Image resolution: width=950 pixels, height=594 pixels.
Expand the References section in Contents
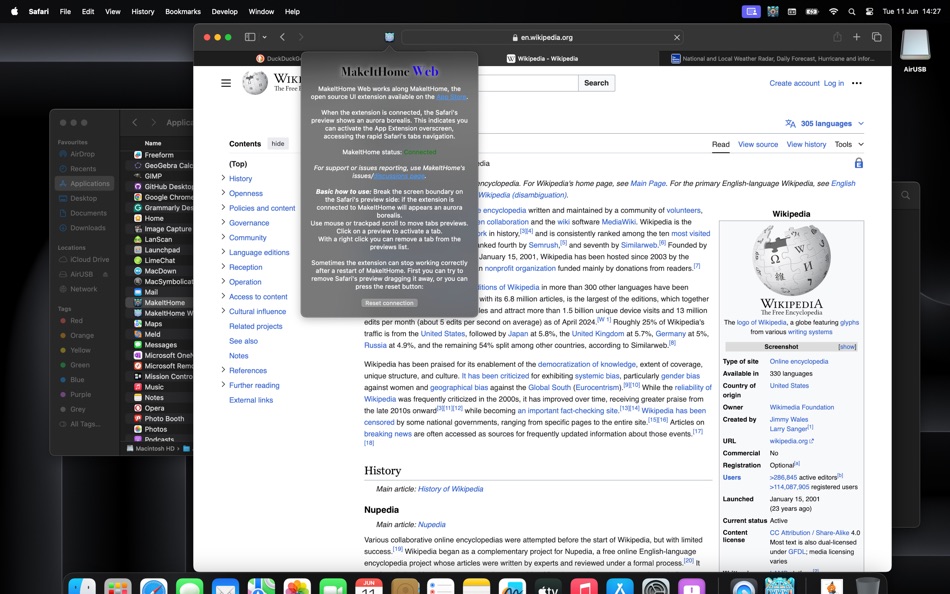tap(224, 370)
